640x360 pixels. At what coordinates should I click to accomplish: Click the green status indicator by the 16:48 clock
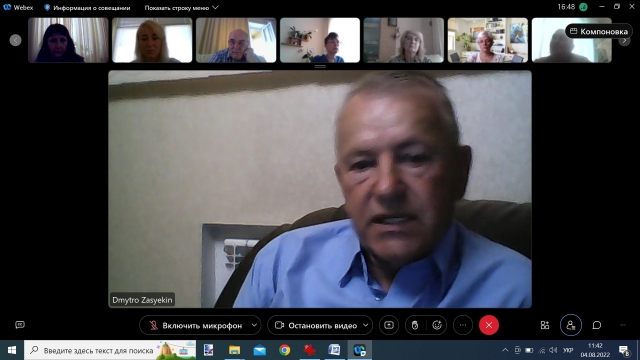(583, 7)
